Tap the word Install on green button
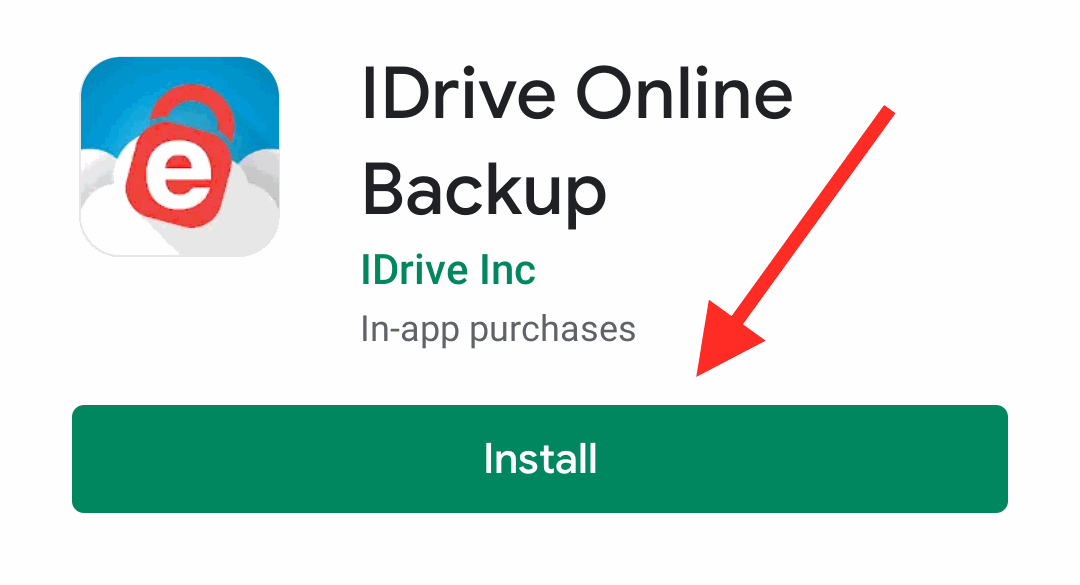The image size is (1080, 585). pyautogui.click(x=540, y=459)
